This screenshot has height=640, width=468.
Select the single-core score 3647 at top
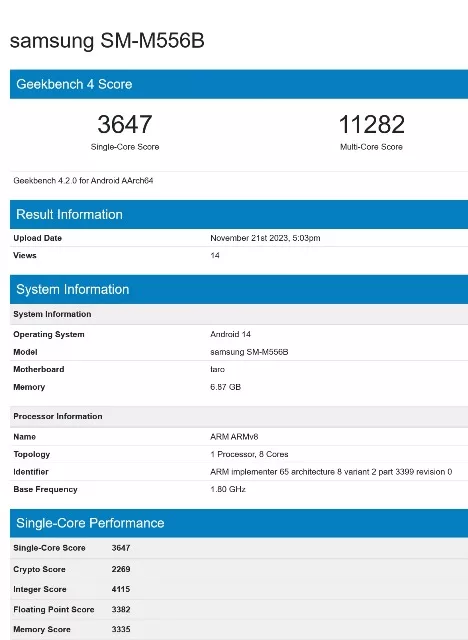coord(124,124)
